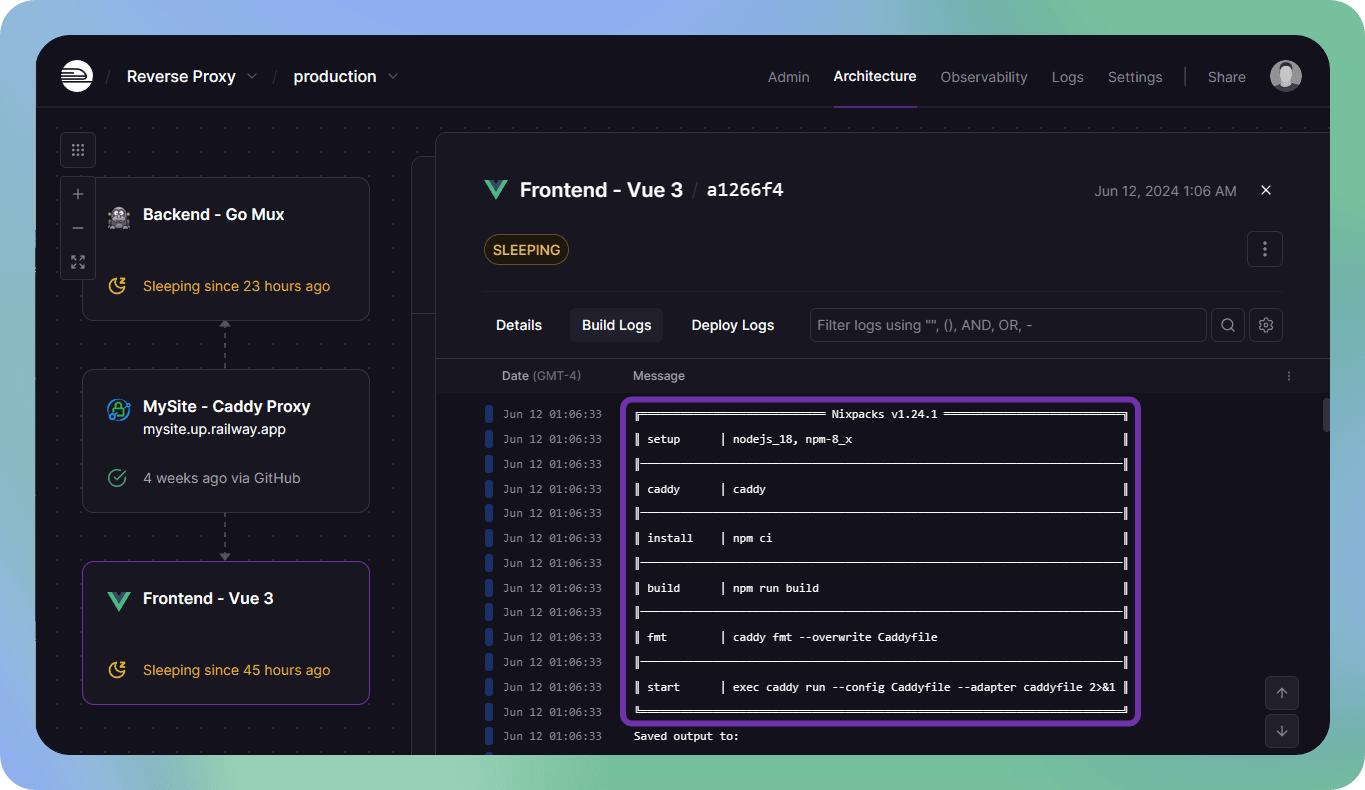
Task: Click the Message column header
Action: 659,376
